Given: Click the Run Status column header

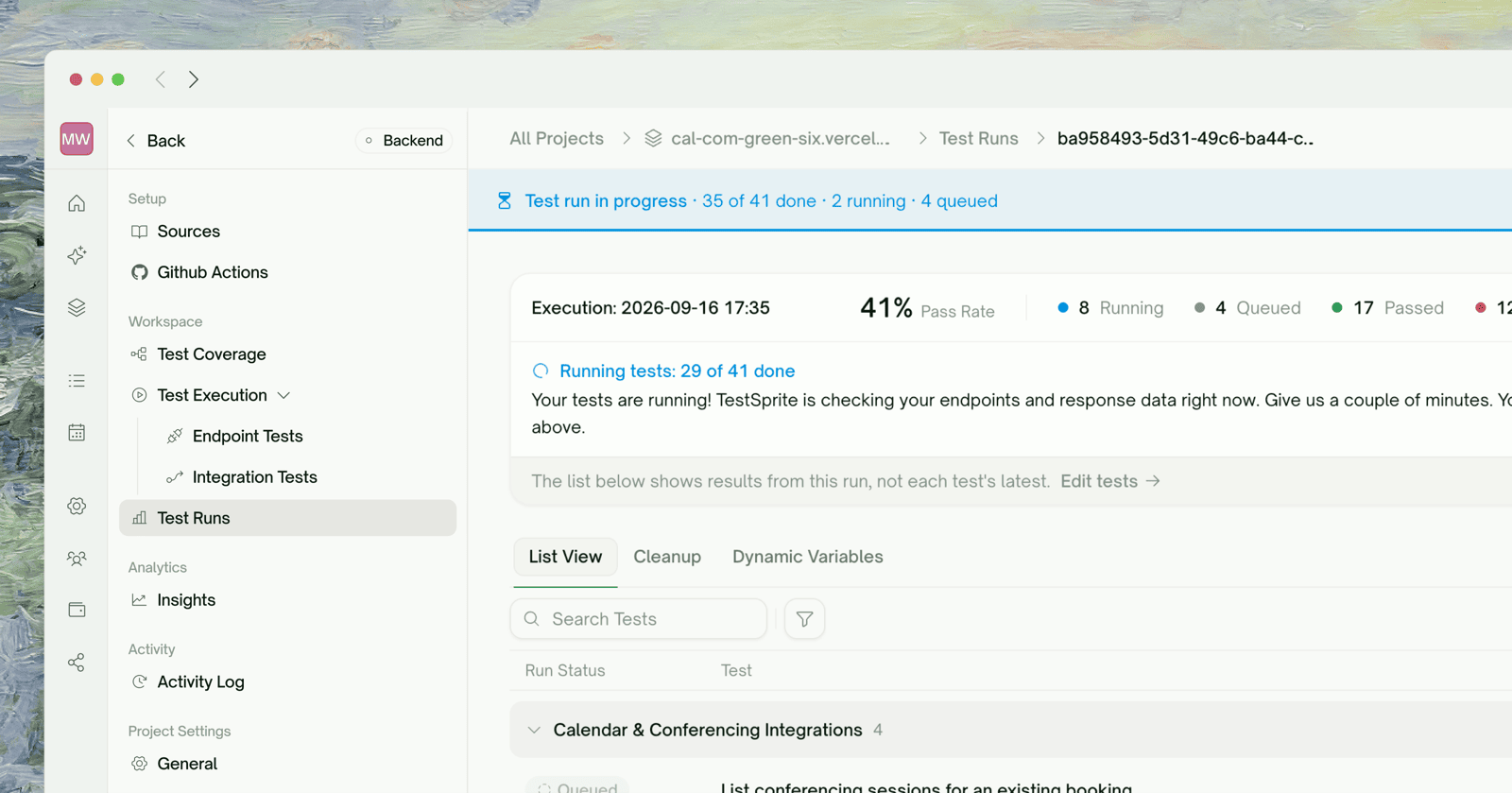Looking at the screenshot, I should tap(565, 670).
